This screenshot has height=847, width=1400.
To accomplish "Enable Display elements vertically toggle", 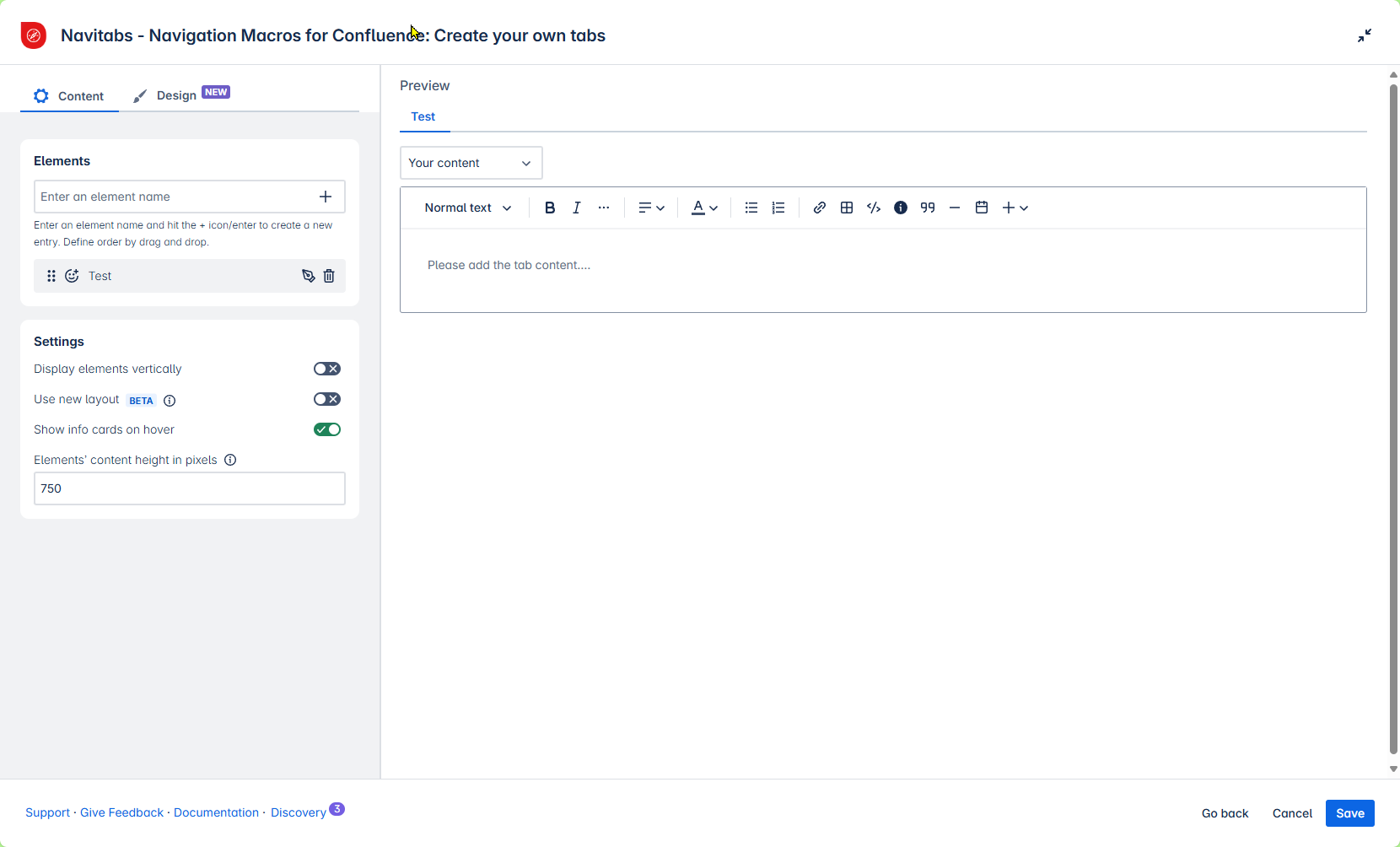I will click(x=327, y=369).
